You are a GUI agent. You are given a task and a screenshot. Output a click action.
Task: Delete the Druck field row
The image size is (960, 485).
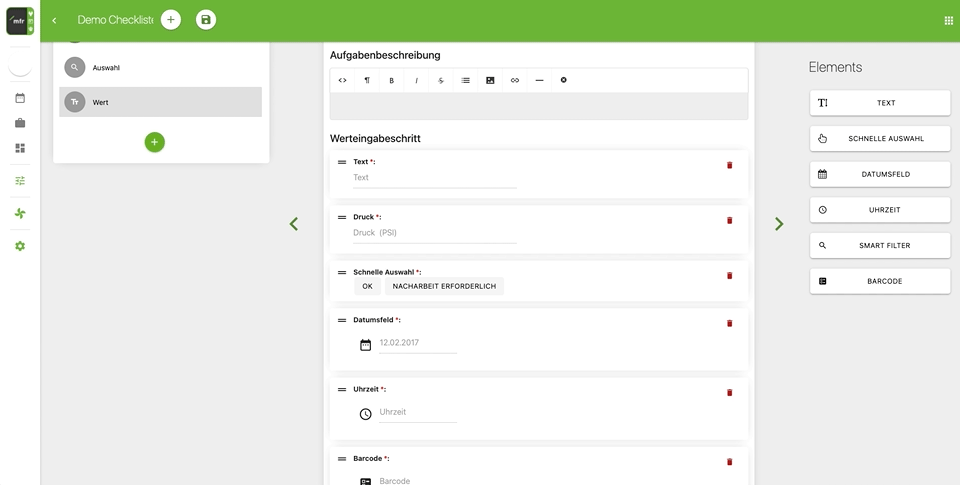(x=729, y=220)
